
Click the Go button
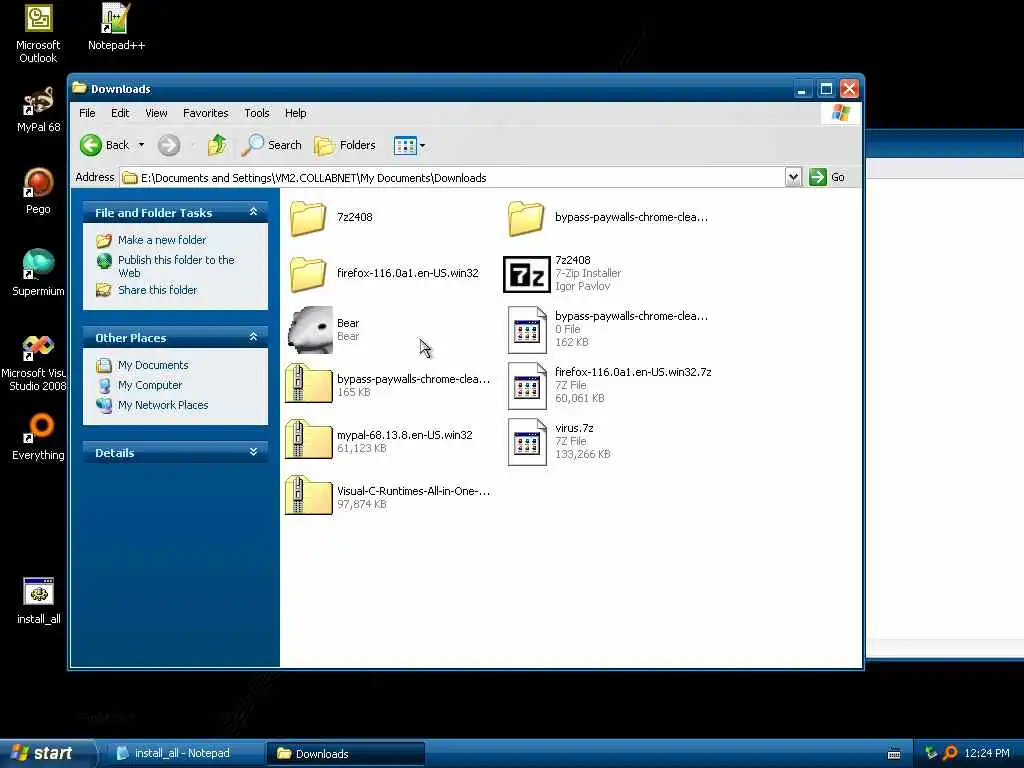click(827, 177)
